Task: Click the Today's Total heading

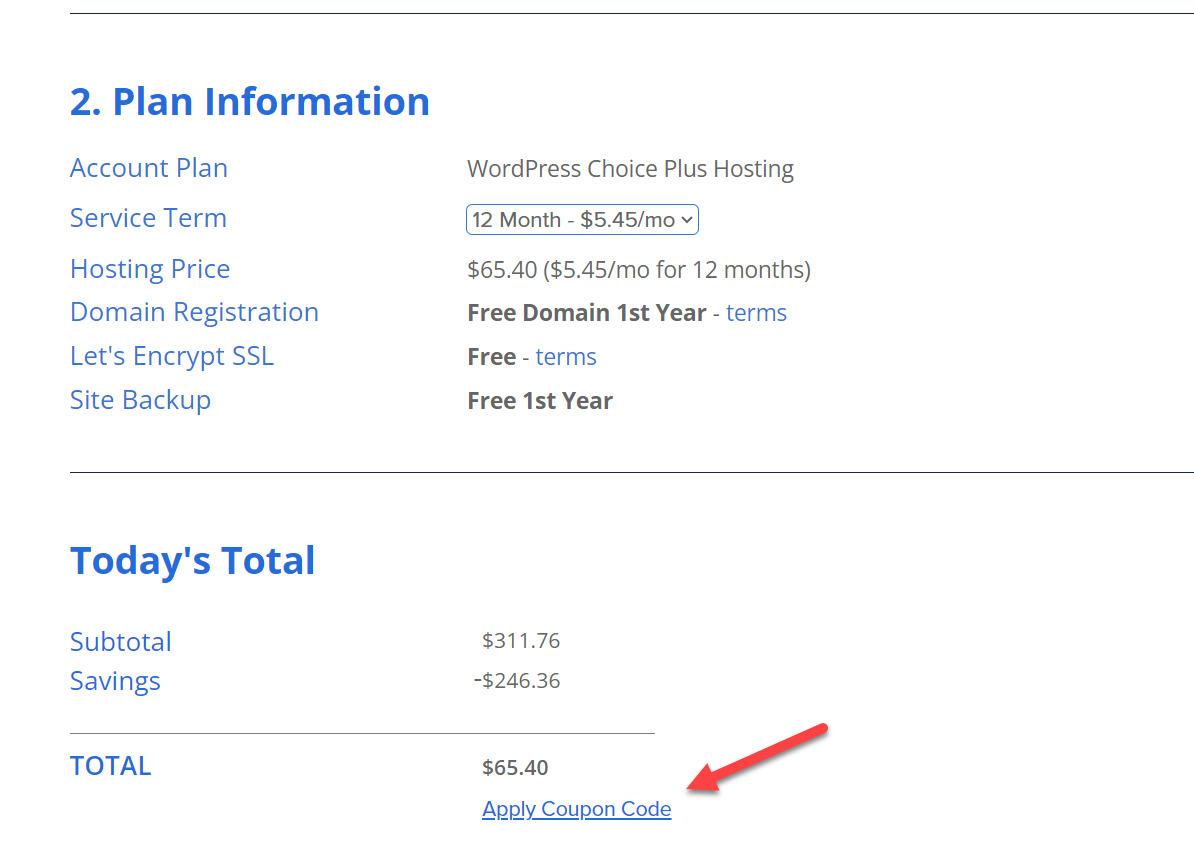Action: click(x=193, y=561)
